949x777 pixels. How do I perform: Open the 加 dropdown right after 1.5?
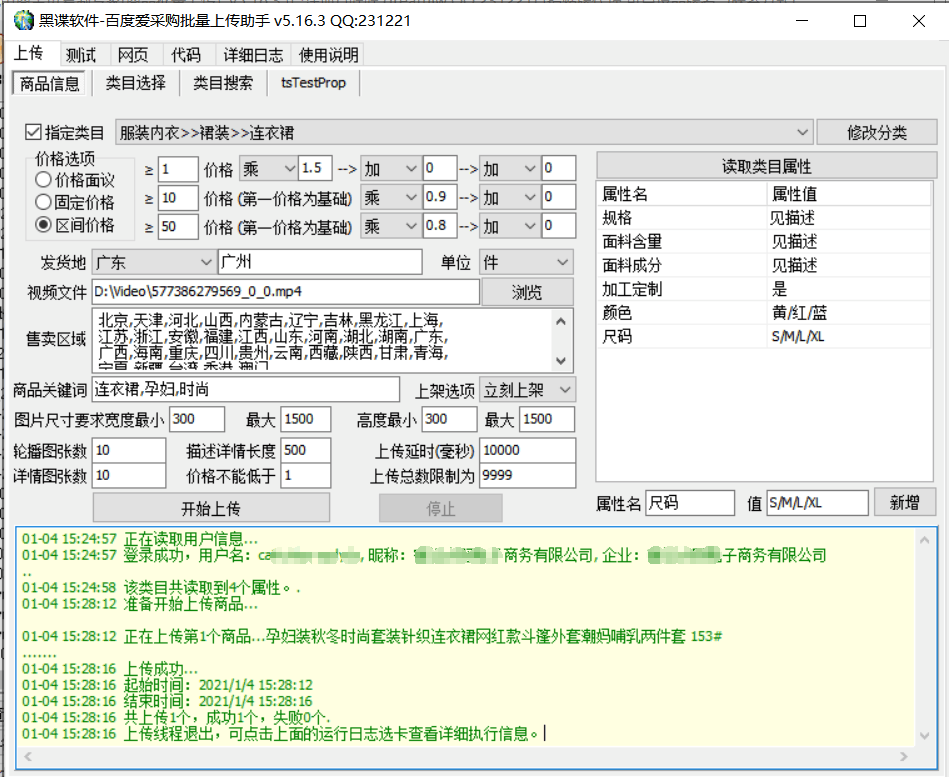click(x=390, y=168)
